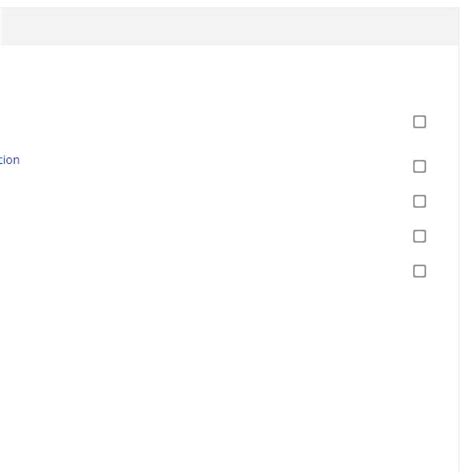Open the blue link ending in 'tion'
Screen dimensions: 474x474
10,160
